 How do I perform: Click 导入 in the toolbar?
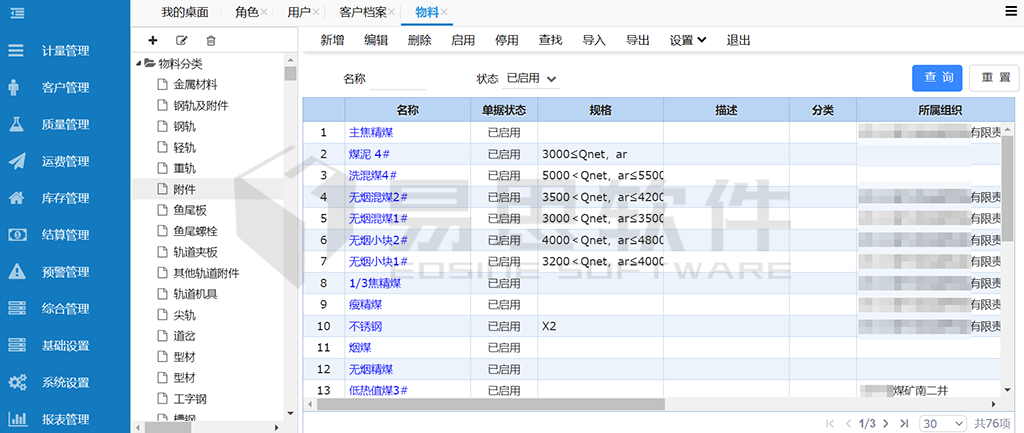pos(594,40)
